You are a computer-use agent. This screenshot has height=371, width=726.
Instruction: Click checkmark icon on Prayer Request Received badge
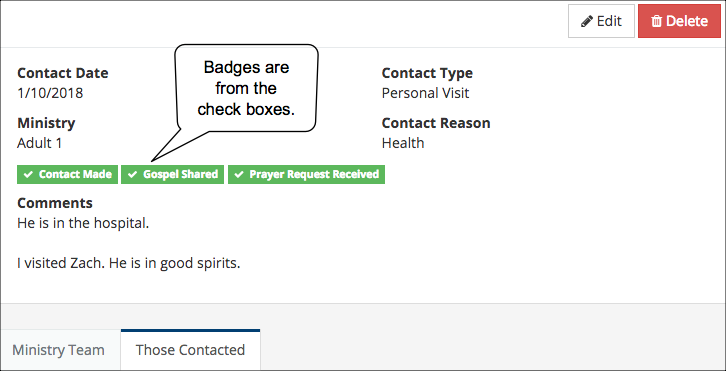[x=239, y=175]
